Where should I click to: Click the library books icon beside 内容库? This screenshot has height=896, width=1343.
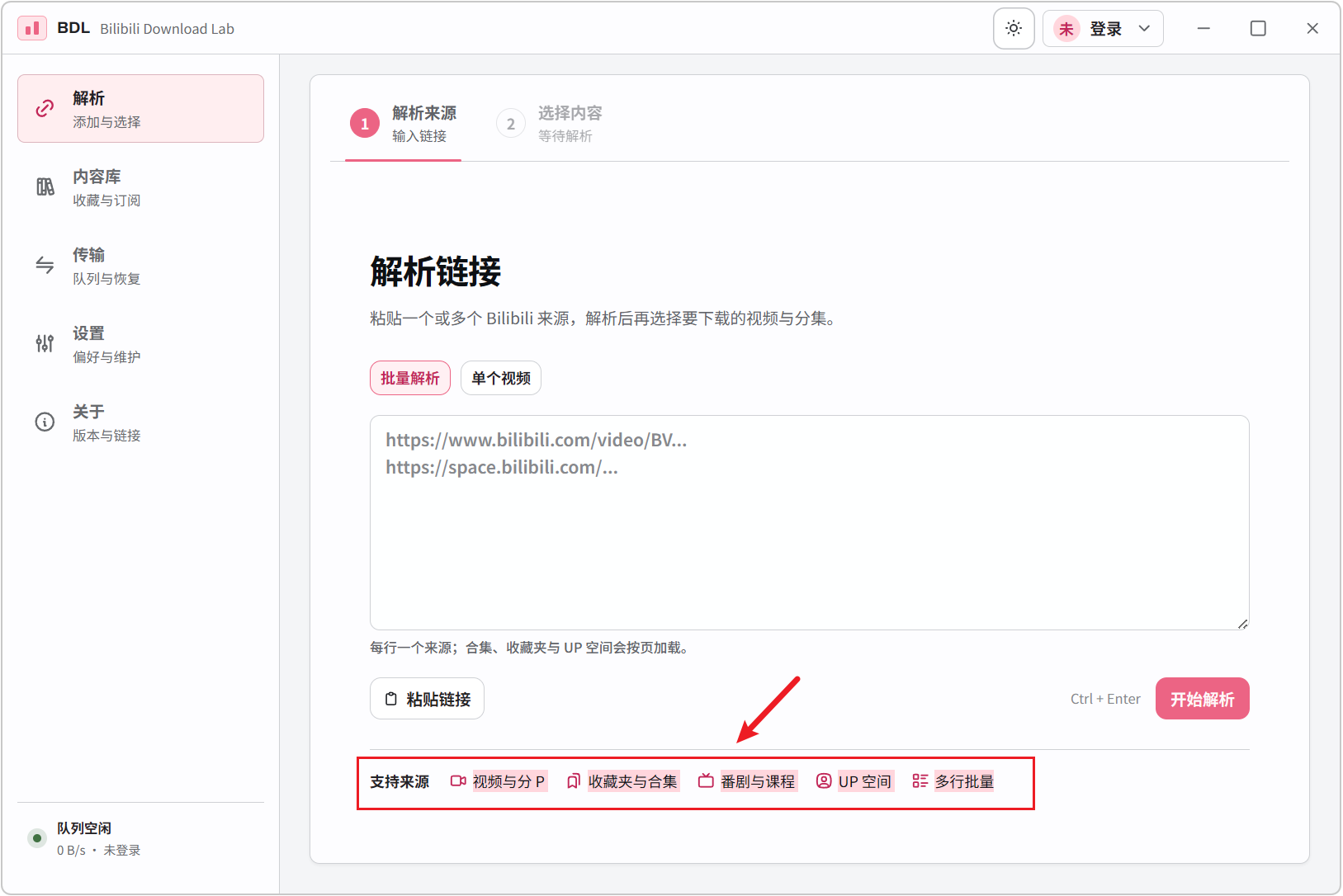[45, 187]
